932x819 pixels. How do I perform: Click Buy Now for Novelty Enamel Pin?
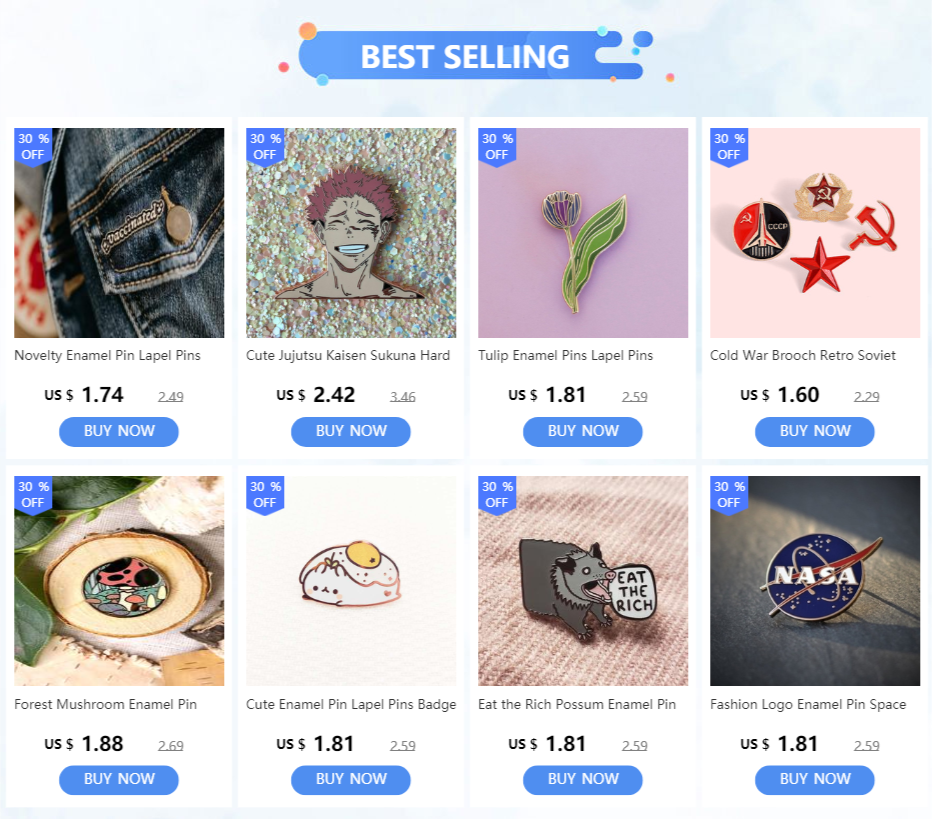coord(119,431)
